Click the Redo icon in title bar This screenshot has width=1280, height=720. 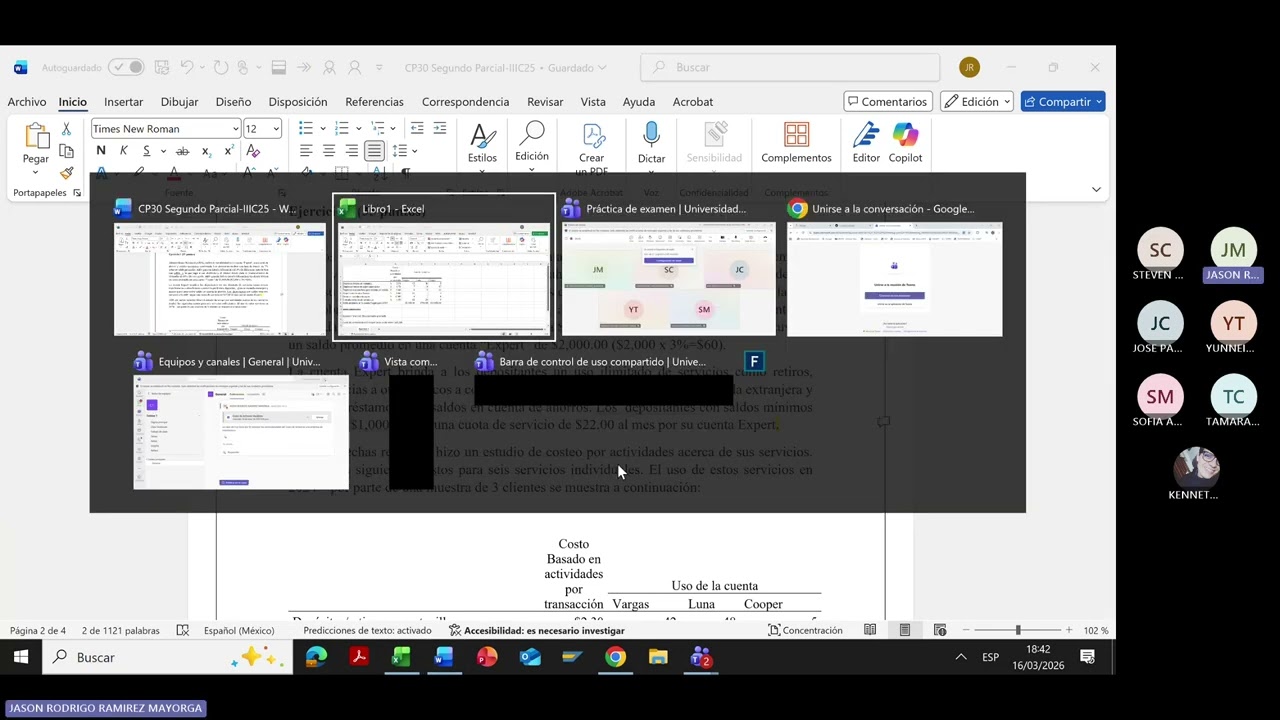[221, 67]
